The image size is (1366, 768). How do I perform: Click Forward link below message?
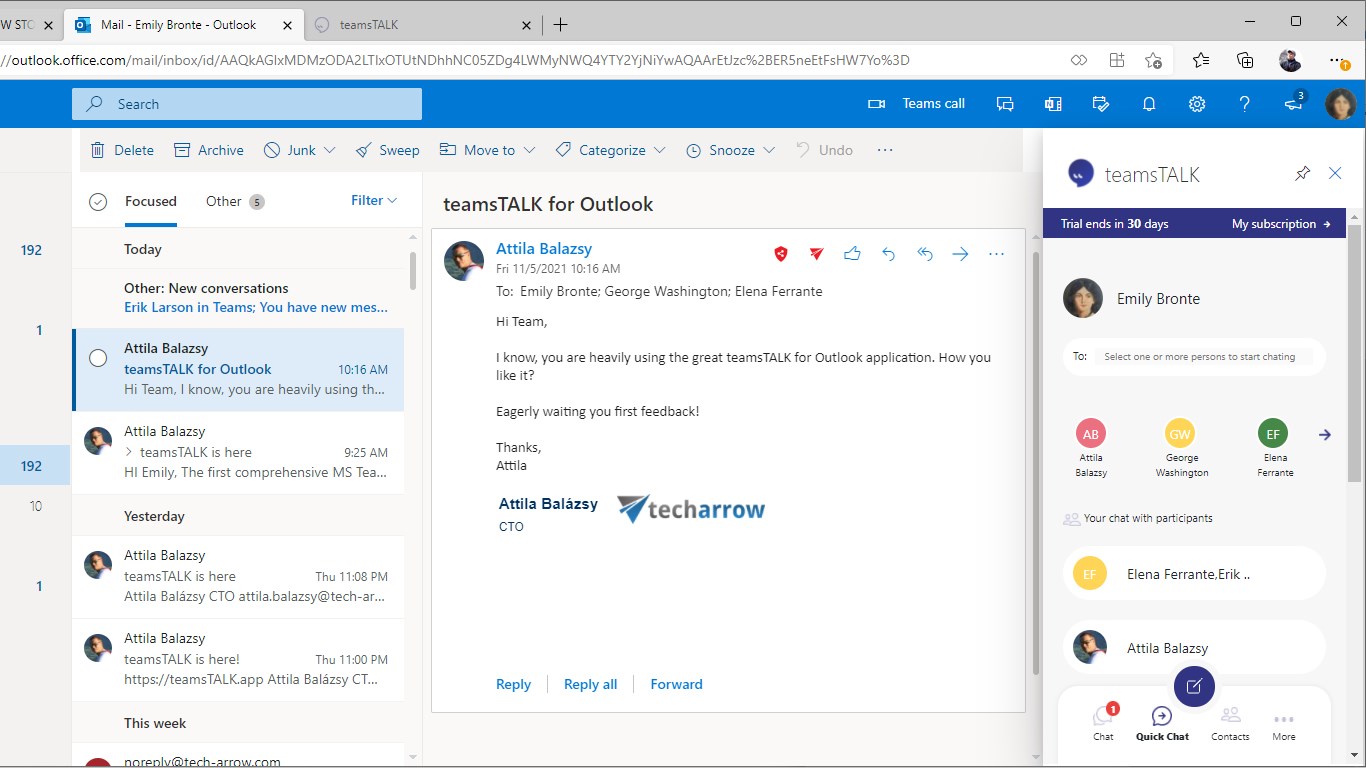[x=677, y=684]
